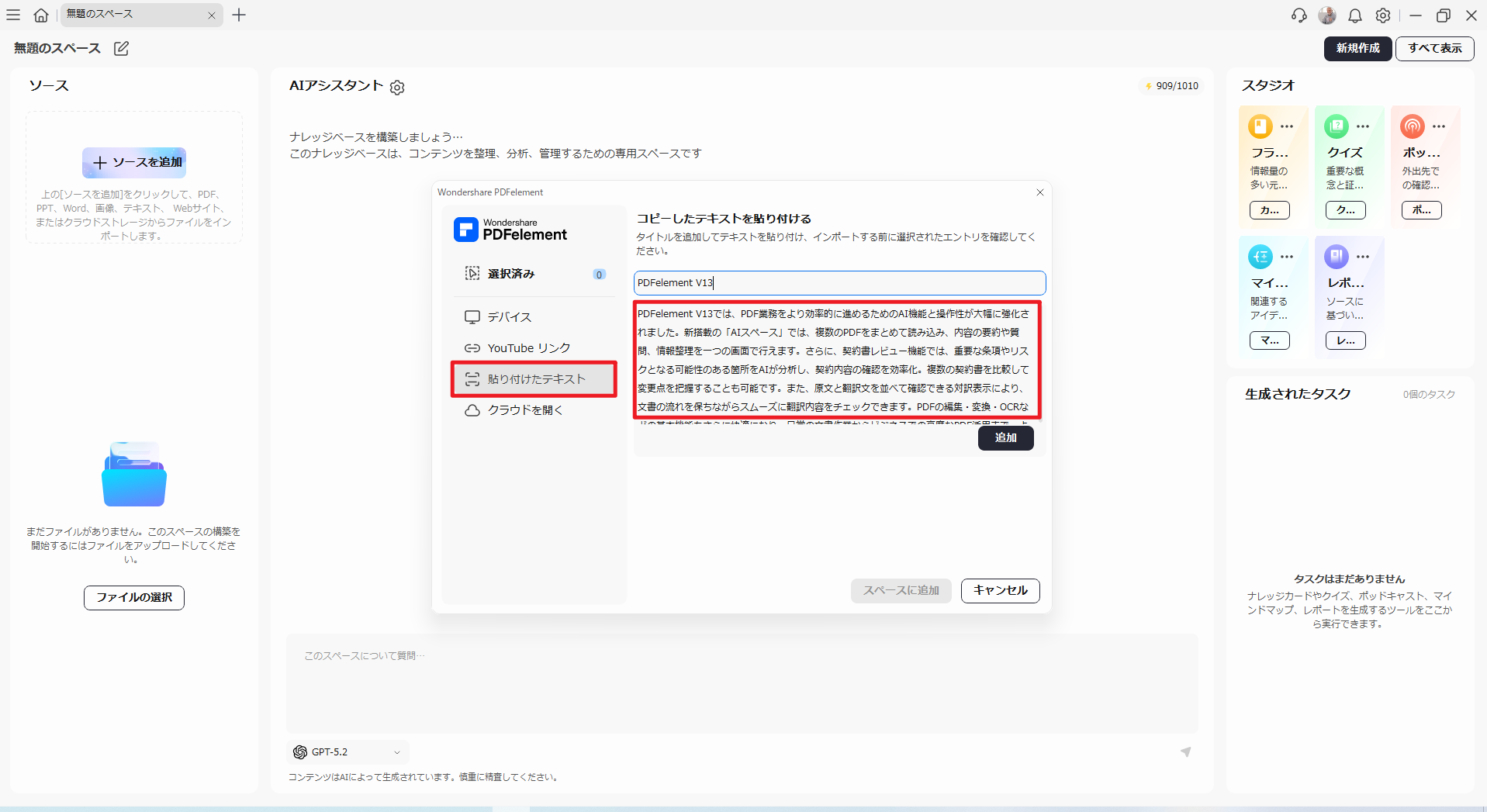Click the teal マイ… mind map icon
The height and width of the screenshot is (812, 1487).
pos(1260,257)
